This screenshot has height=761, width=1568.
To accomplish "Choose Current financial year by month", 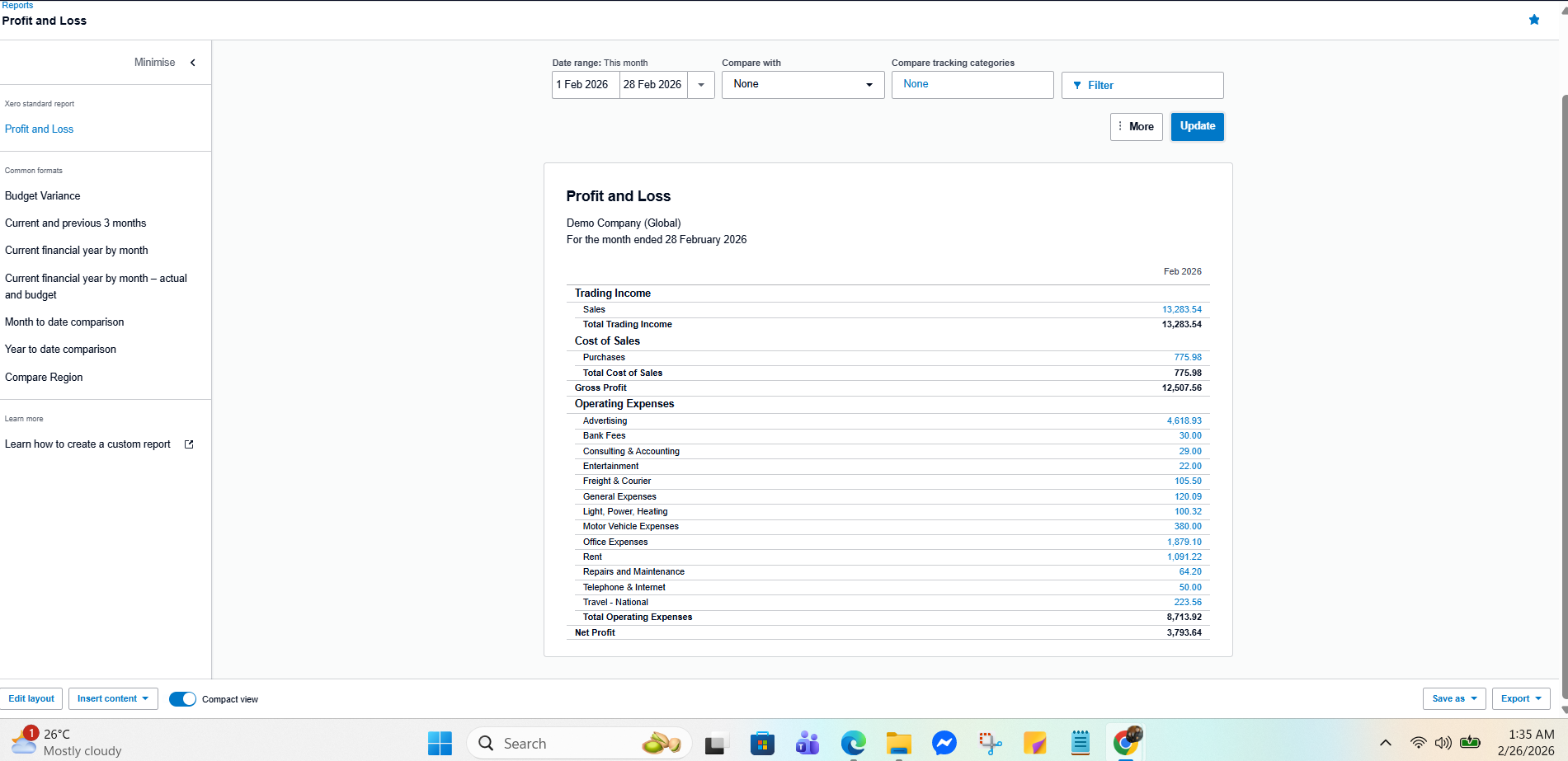I will [77, 251].
